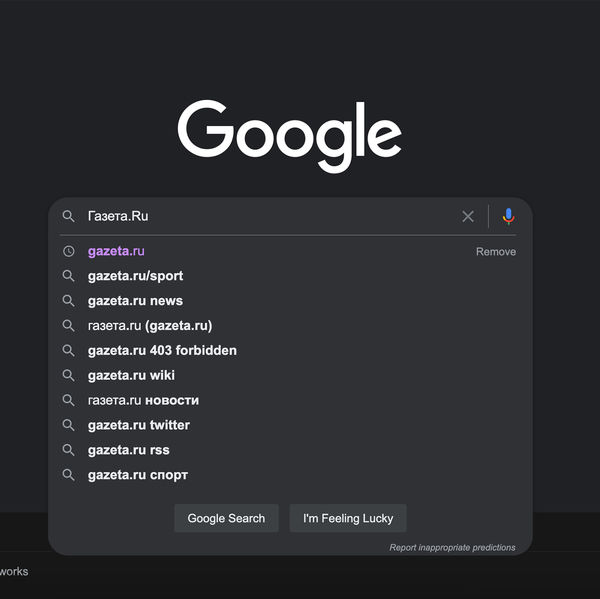Remove gazeta.ru from search history
This screenshot has width=600, height=599.
(x=495, y=252)
